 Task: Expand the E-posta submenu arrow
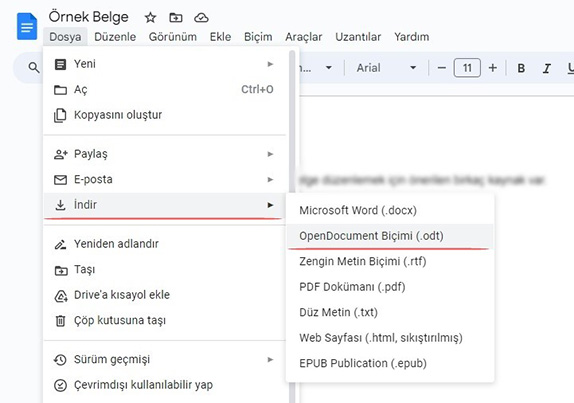click(270, 180)
